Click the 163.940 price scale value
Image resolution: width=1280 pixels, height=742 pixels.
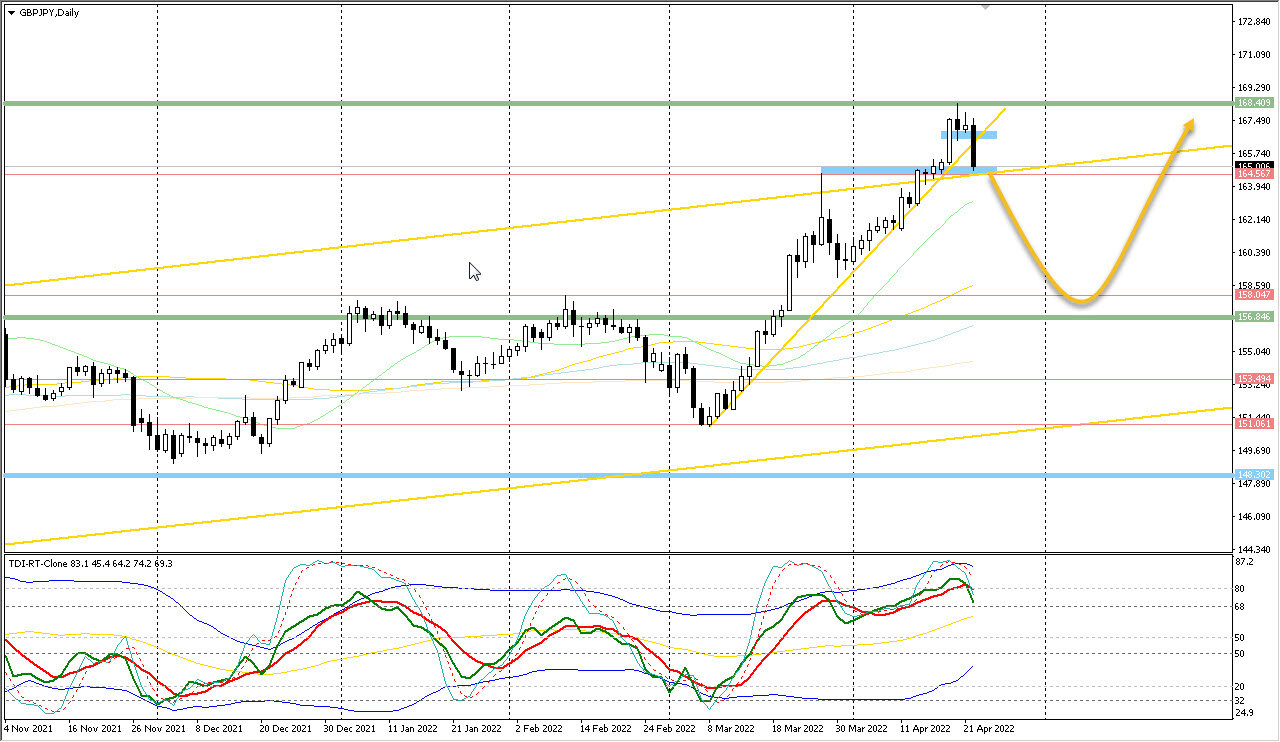click(1254, 187)
